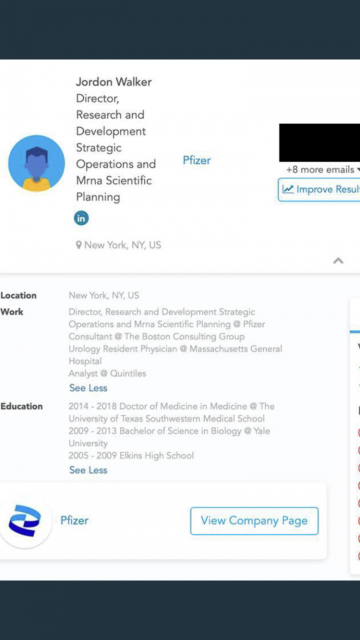Image resolution: width=360 pixels, height=640 pixels.
Task: Click the View Company Page button
Action: pos(254,521)
